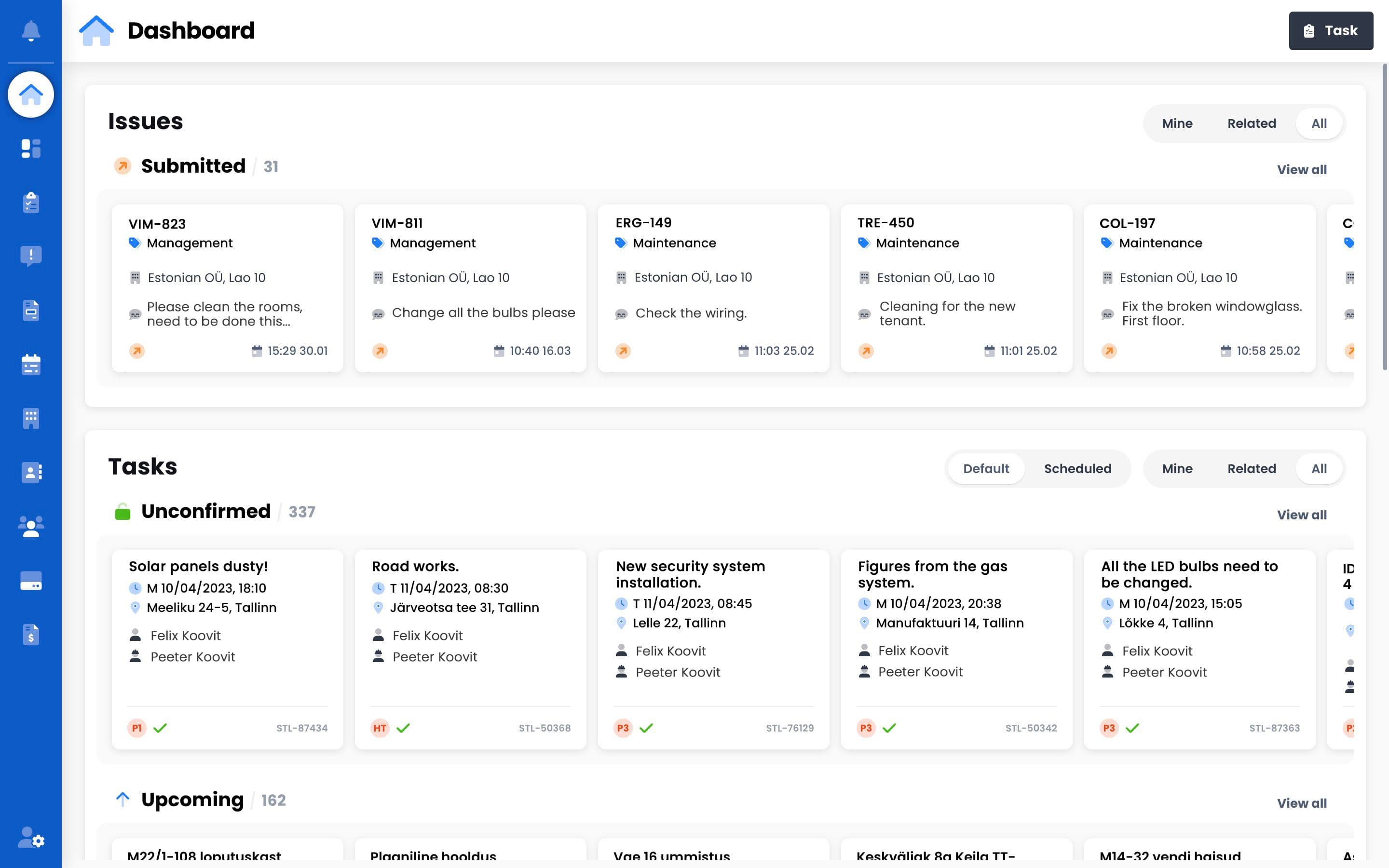Collapse the Upcoming tasks section arrow

[x=122, y=799]
